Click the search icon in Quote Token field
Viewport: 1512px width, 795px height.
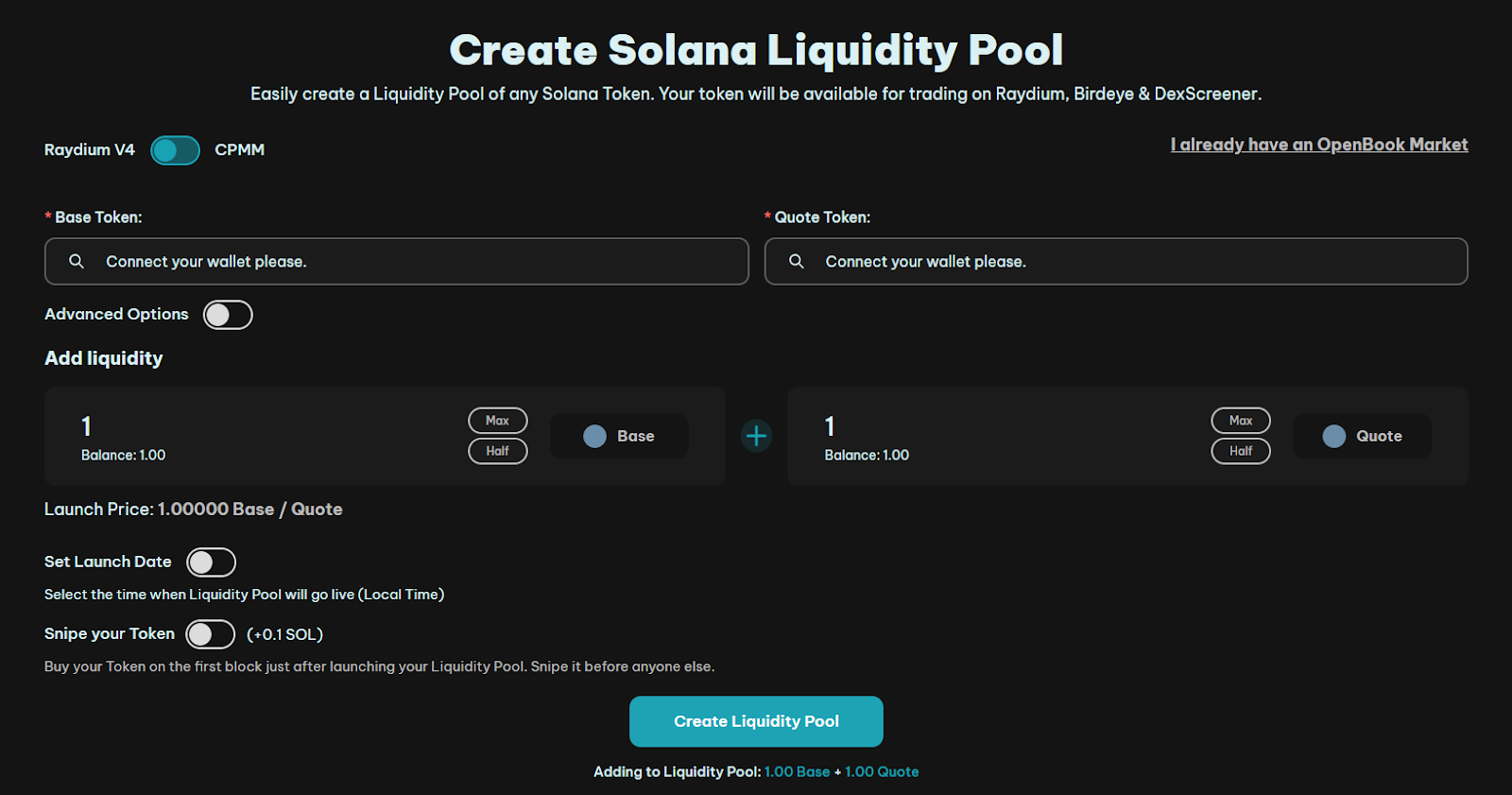click(797, 261)
